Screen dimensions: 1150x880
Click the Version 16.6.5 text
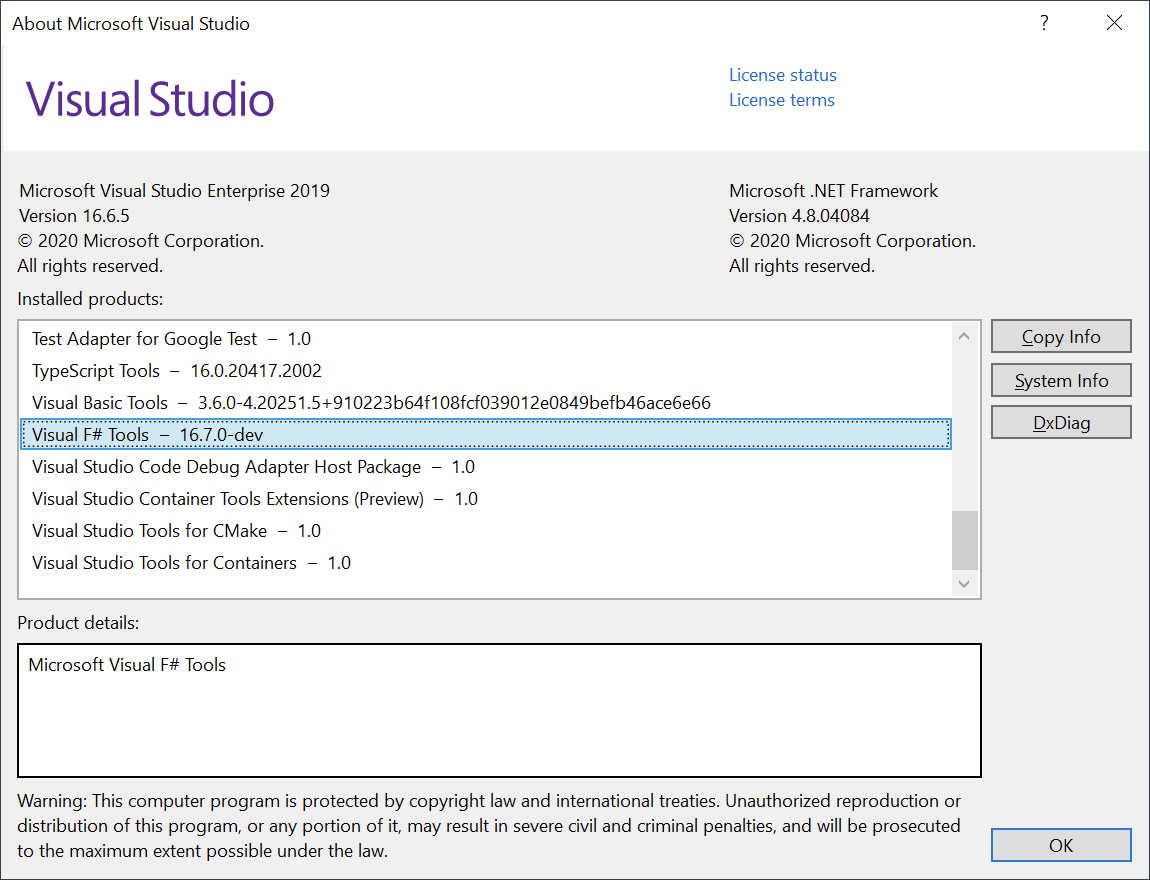(74, 216)
